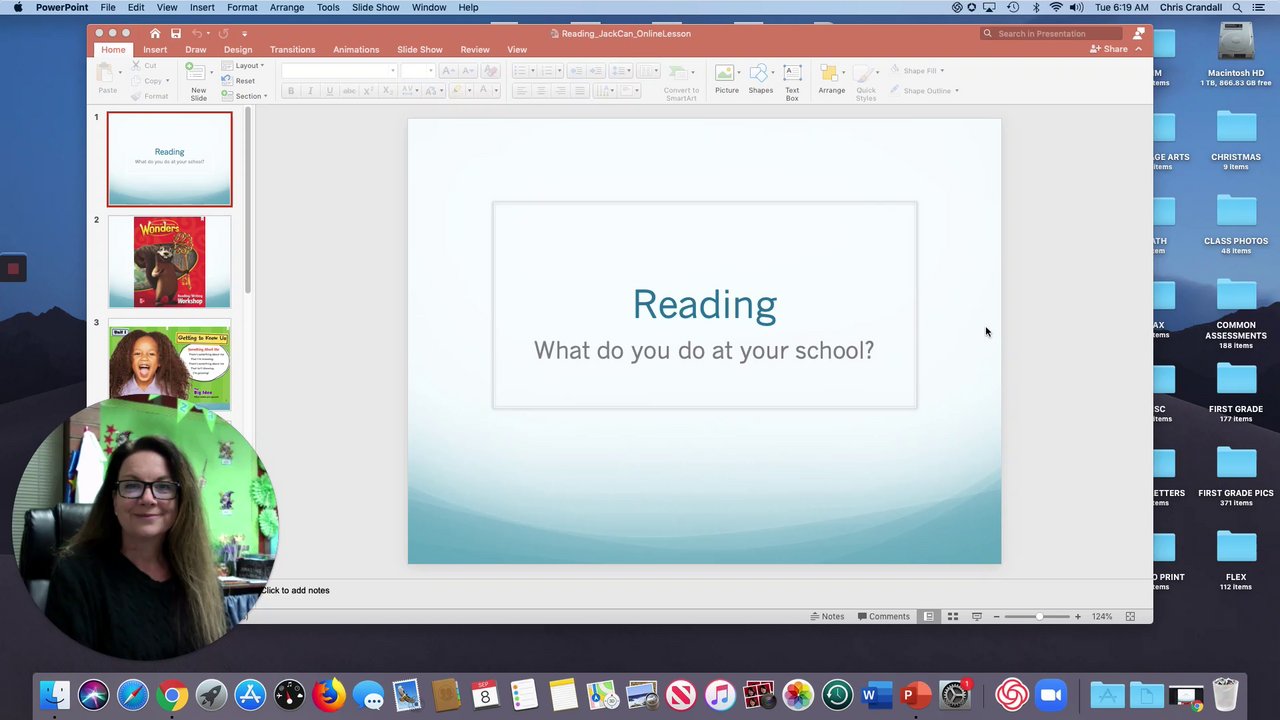Viewport: 1280px width, 720px height.
Task: Select slide 2 Wonders thumbnail
Action: point(169,262)
